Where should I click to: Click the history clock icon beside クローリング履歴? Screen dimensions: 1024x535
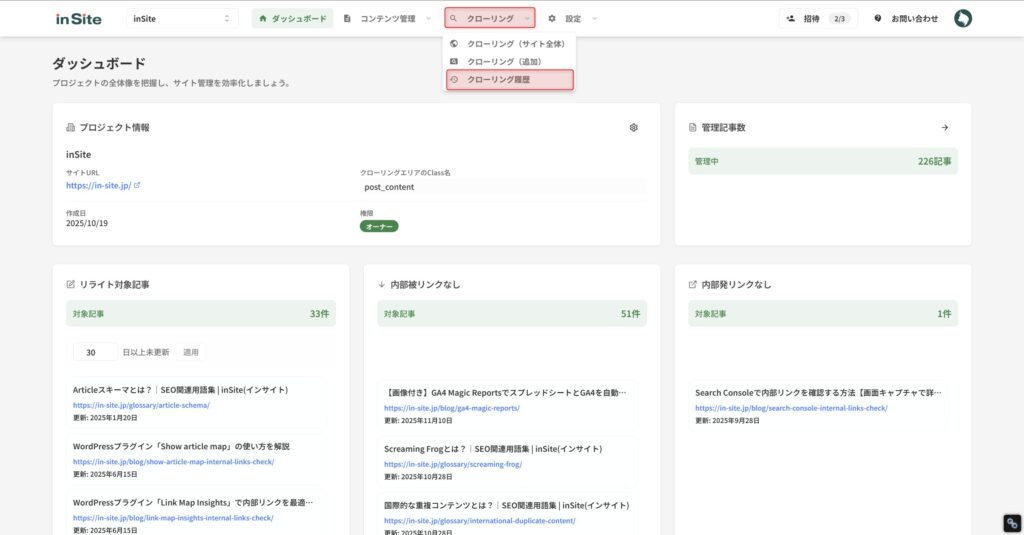click(454, 80)
